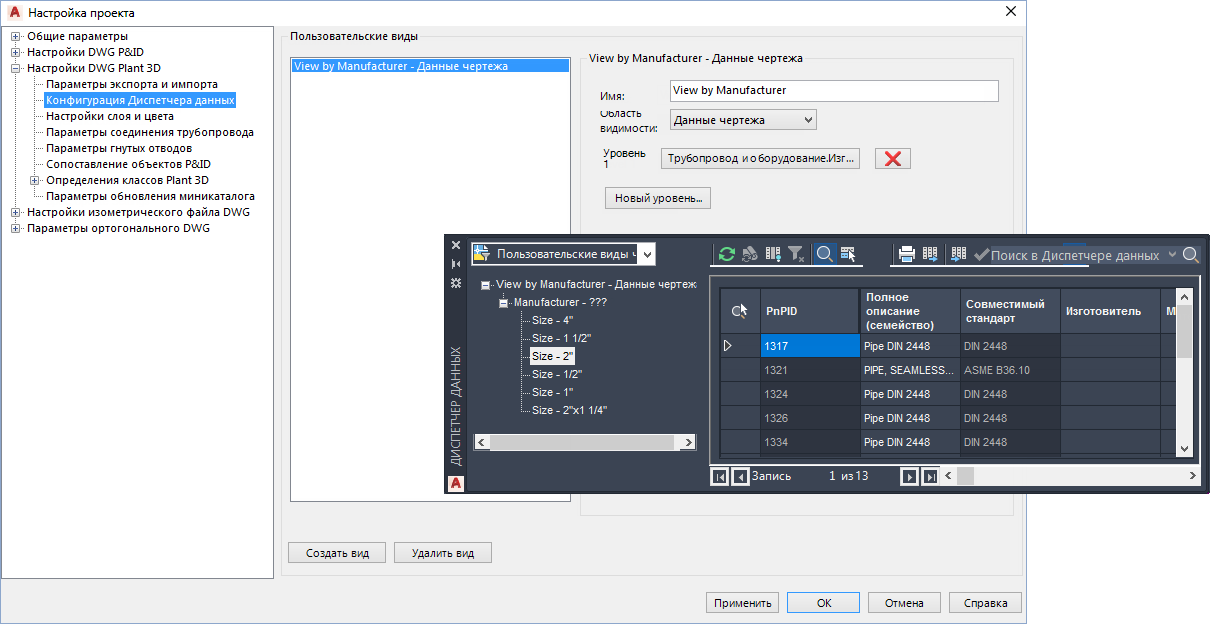Click the Удалить вид button

(x=443, y=553)
